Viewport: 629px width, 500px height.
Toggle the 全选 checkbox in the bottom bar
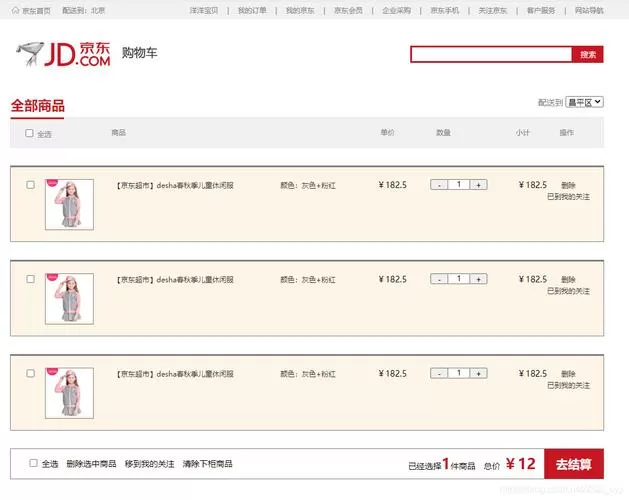[34, 463]
